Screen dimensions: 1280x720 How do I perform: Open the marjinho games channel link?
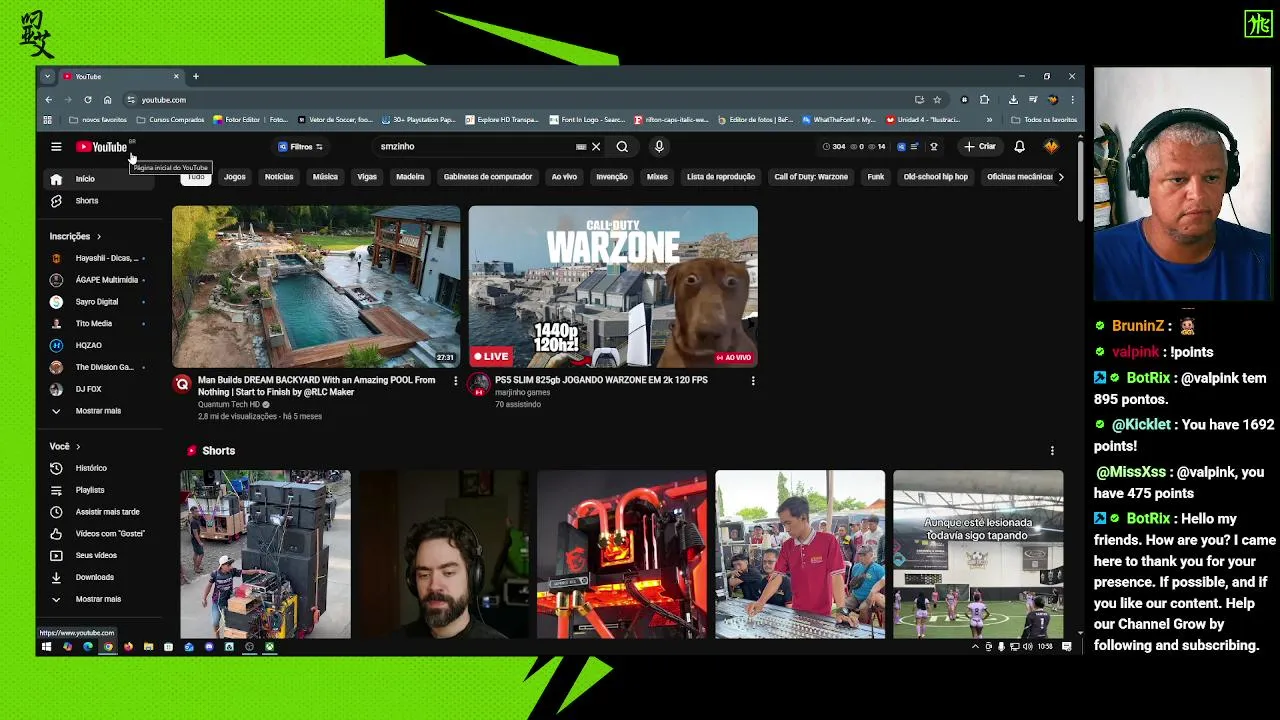pyautogui.click(x=522, y=393)
